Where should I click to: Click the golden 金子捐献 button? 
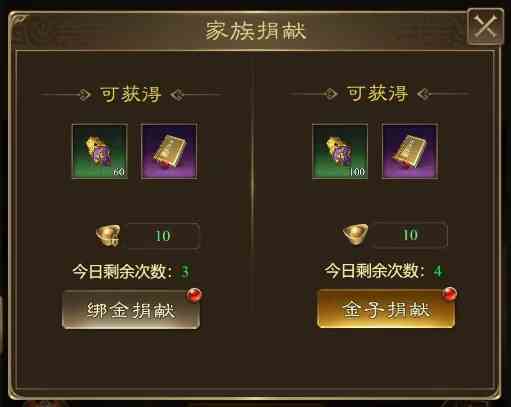tap(386, 309)
